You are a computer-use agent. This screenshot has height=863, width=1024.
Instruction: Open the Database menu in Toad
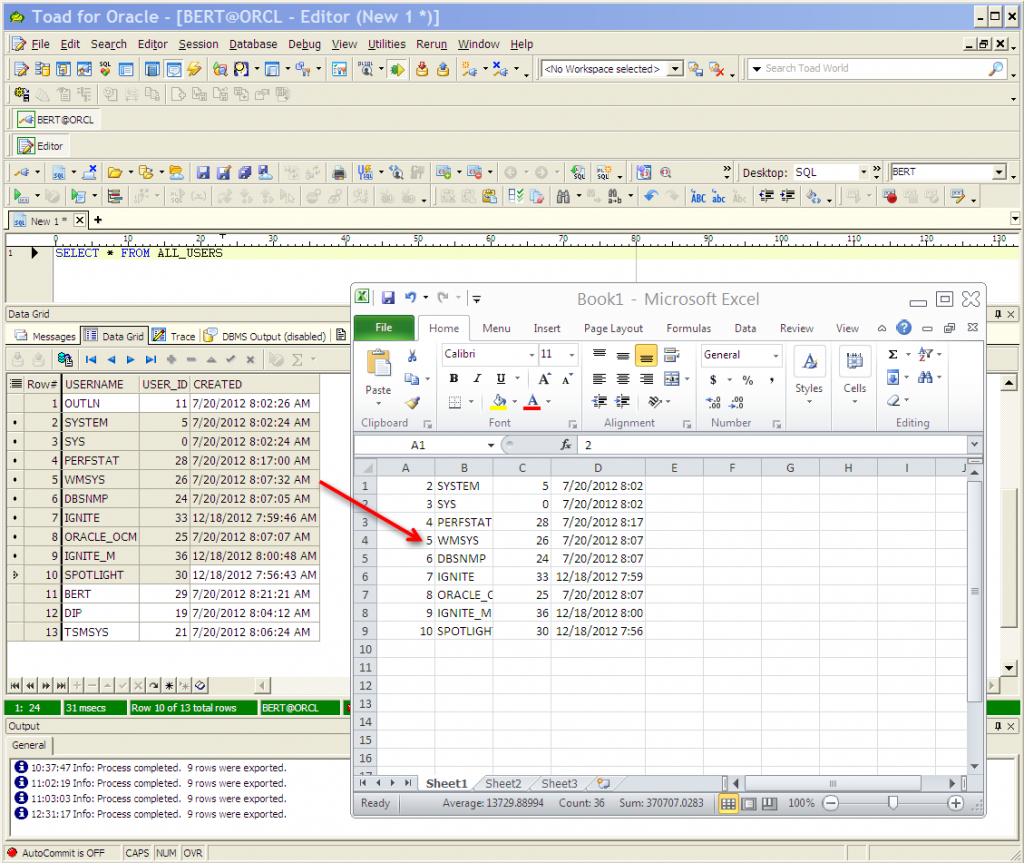click(253, 44)
